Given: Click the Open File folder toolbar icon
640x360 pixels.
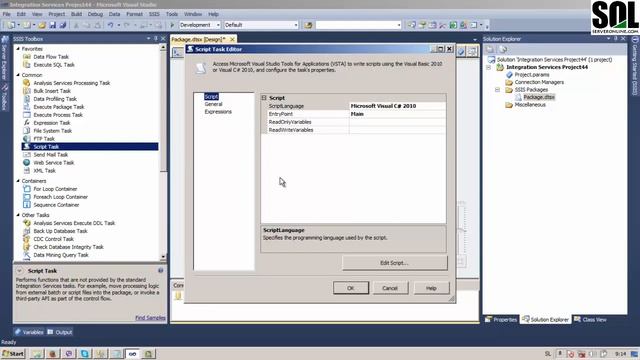Looking at the screenshot, I should pyautogui.click(x=42, y=25).
